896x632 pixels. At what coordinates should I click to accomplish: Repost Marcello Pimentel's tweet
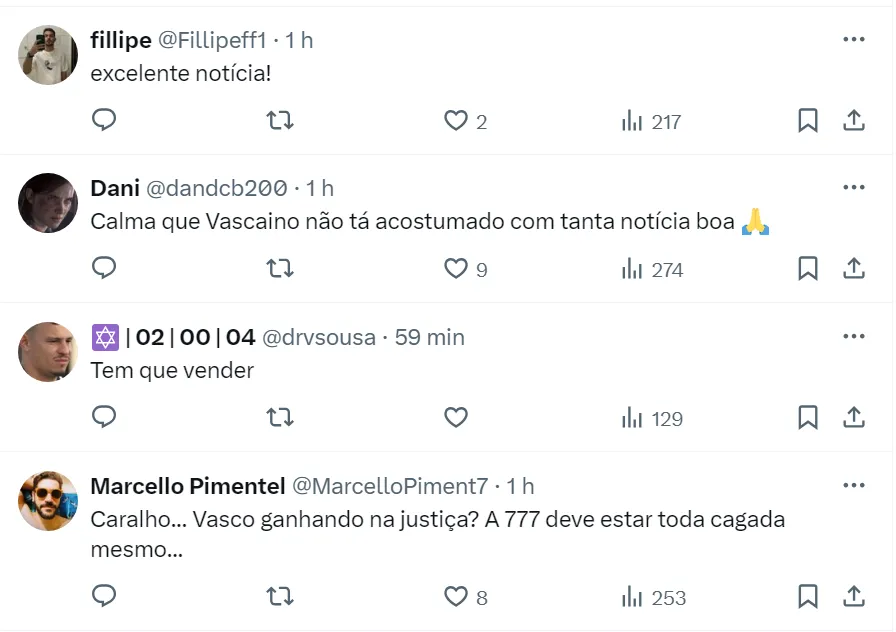280,597
